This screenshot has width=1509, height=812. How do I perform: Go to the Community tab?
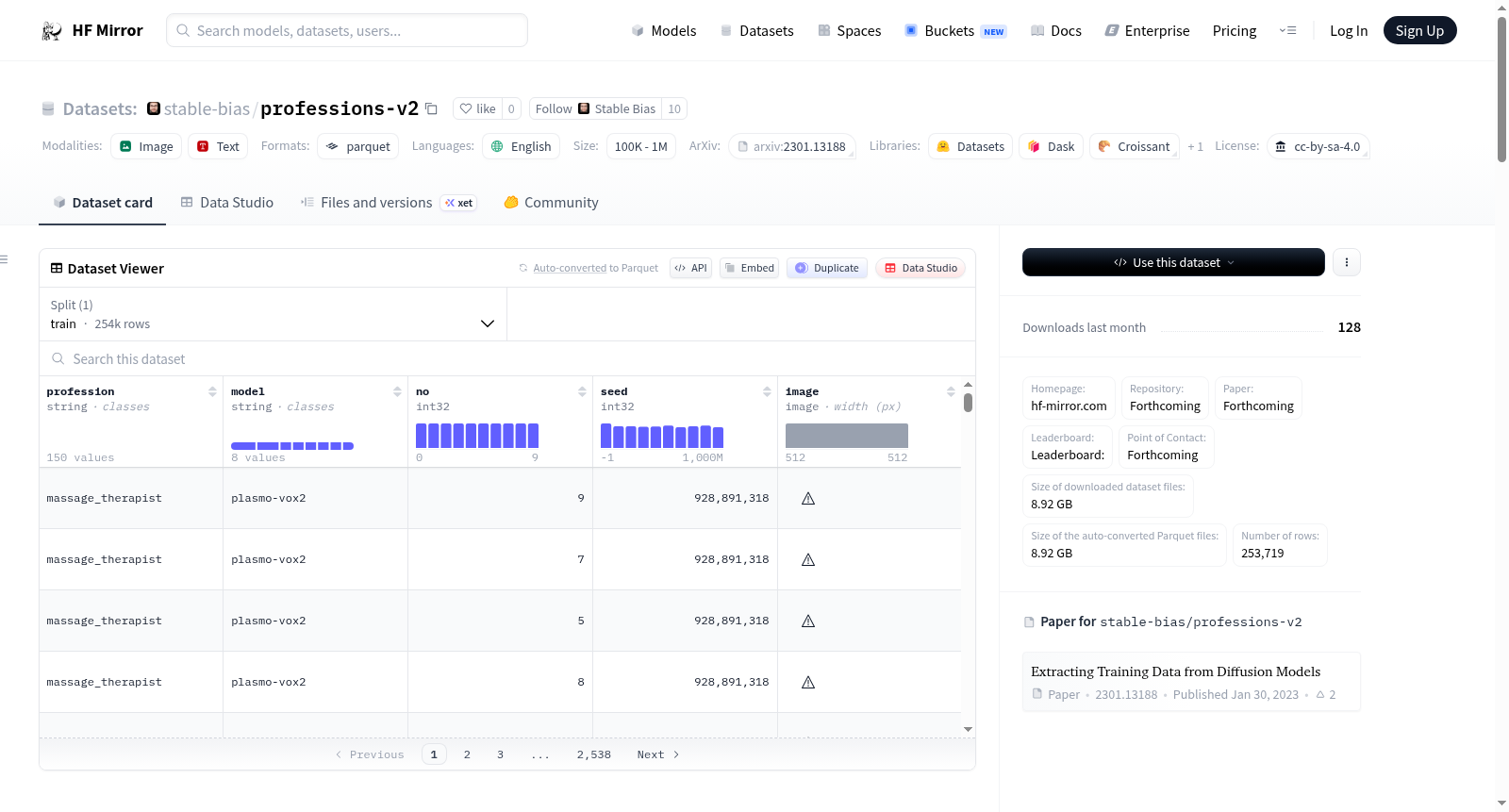[551, 202]
